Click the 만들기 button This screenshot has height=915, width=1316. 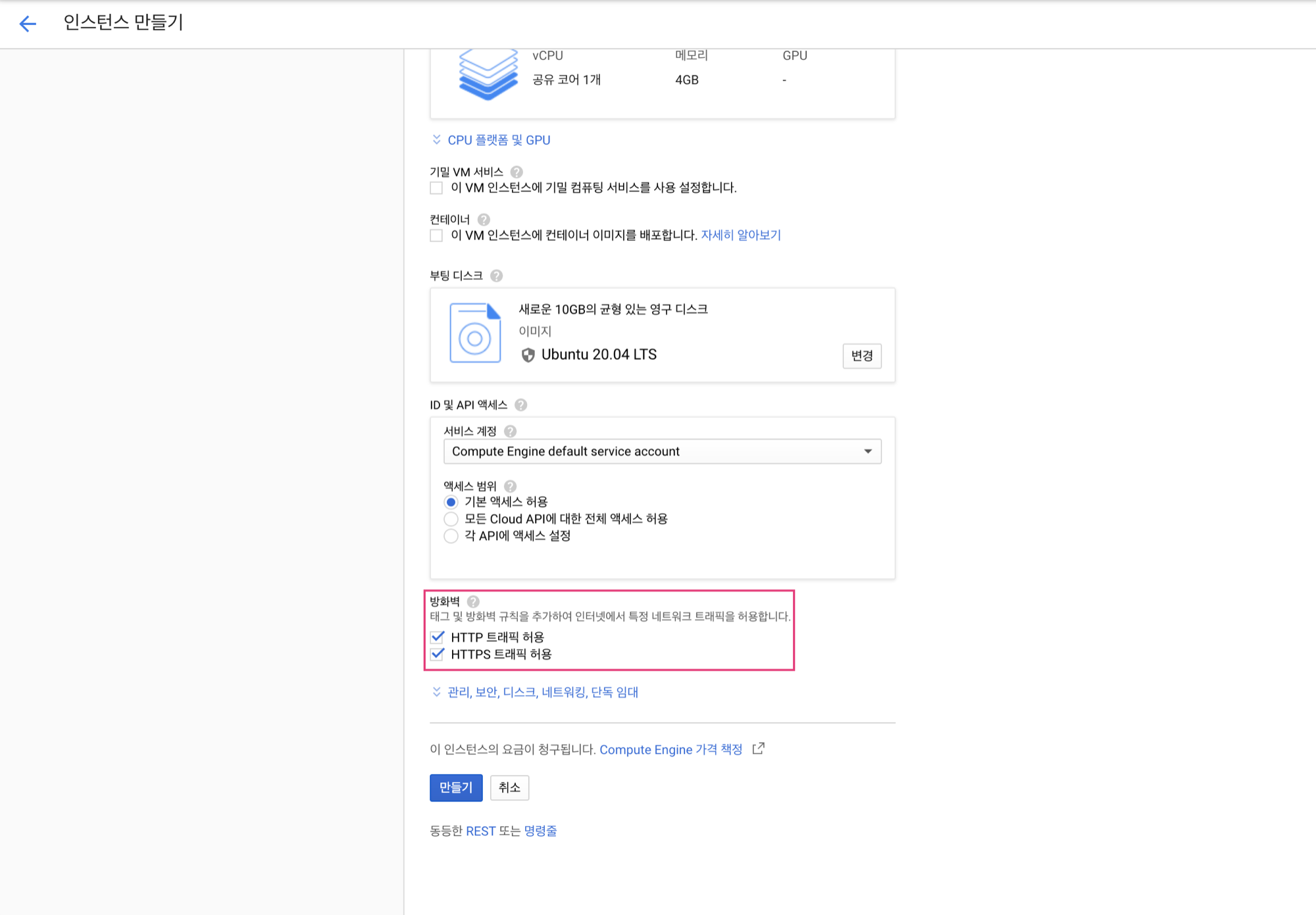coord(456,787)
